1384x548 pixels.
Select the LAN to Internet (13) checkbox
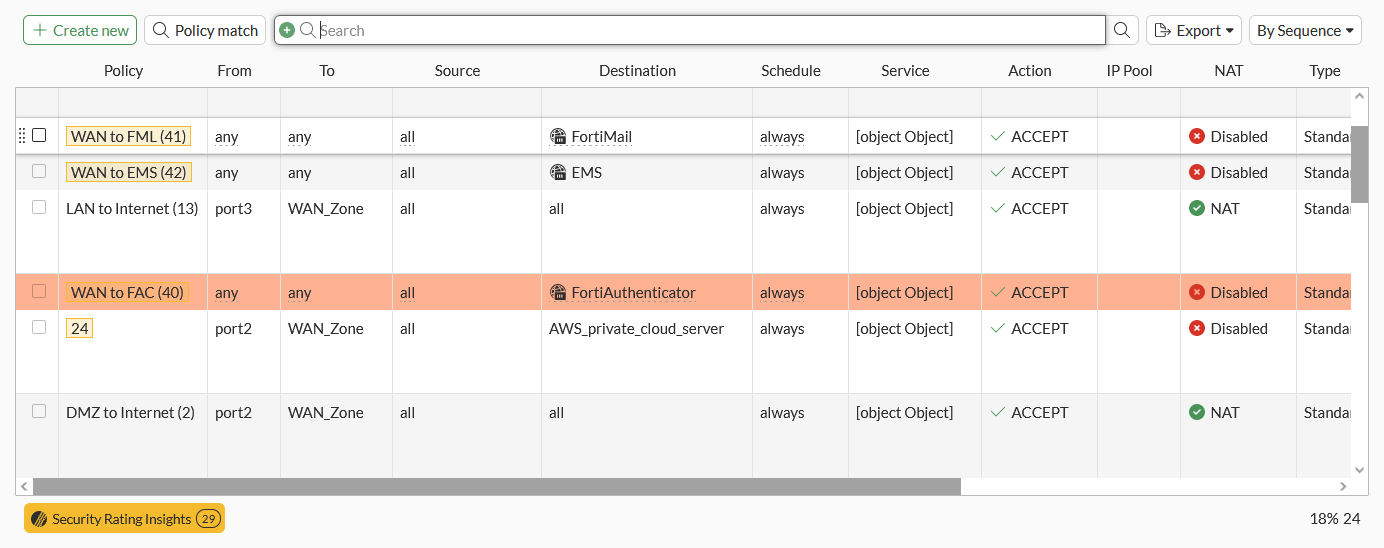click(x=39, y=207)
